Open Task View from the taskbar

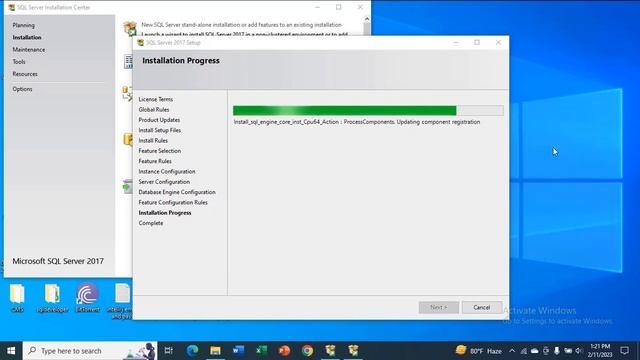pyautogui.click(x=169, y=351)
